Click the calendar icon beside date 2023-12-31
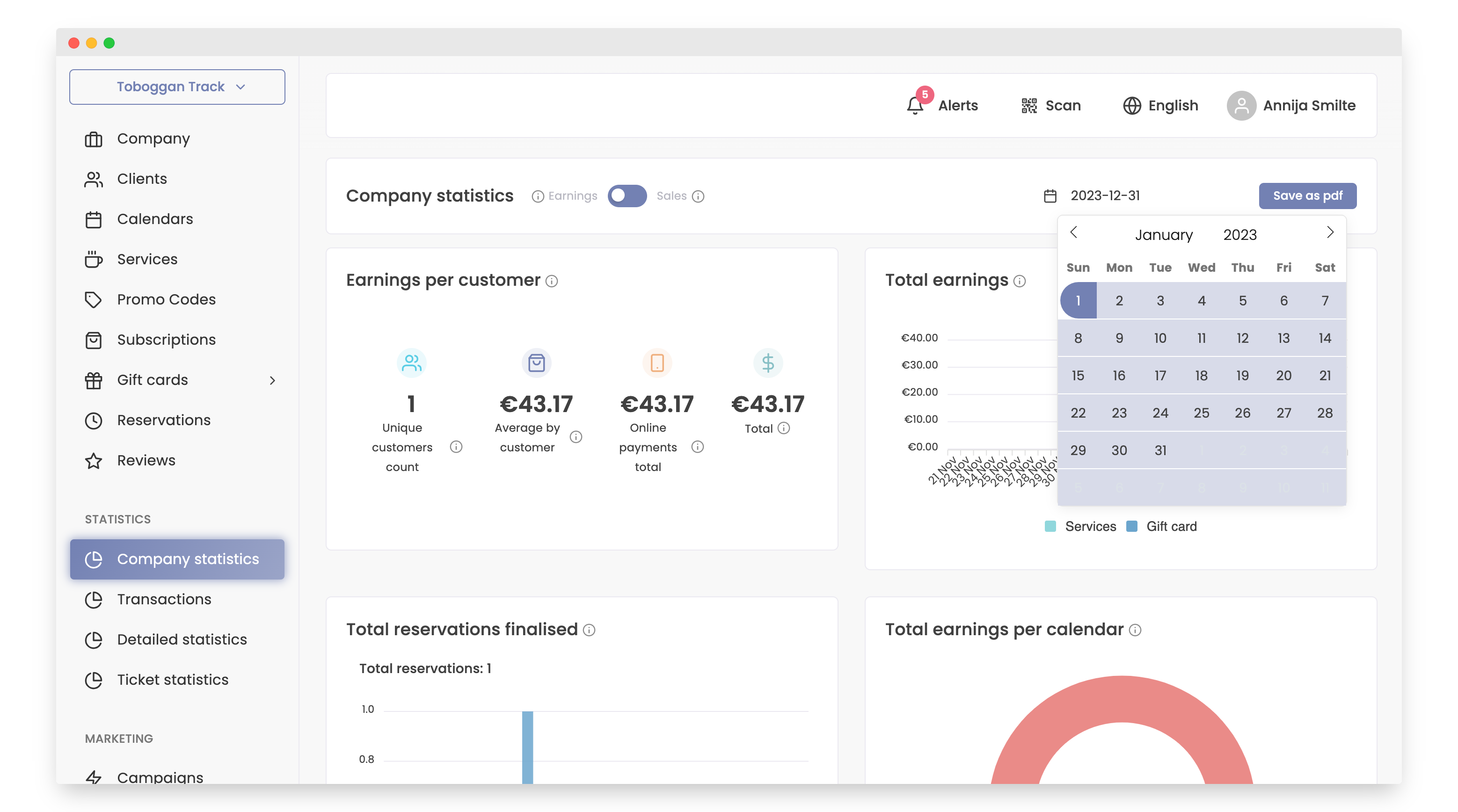 click(1050, 196)
